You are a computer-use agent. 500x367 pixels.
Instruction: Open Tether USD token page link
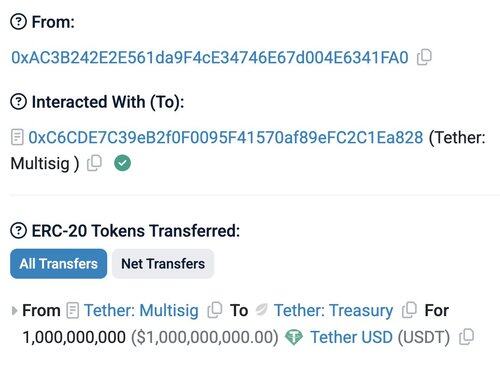tap(351, 337)
